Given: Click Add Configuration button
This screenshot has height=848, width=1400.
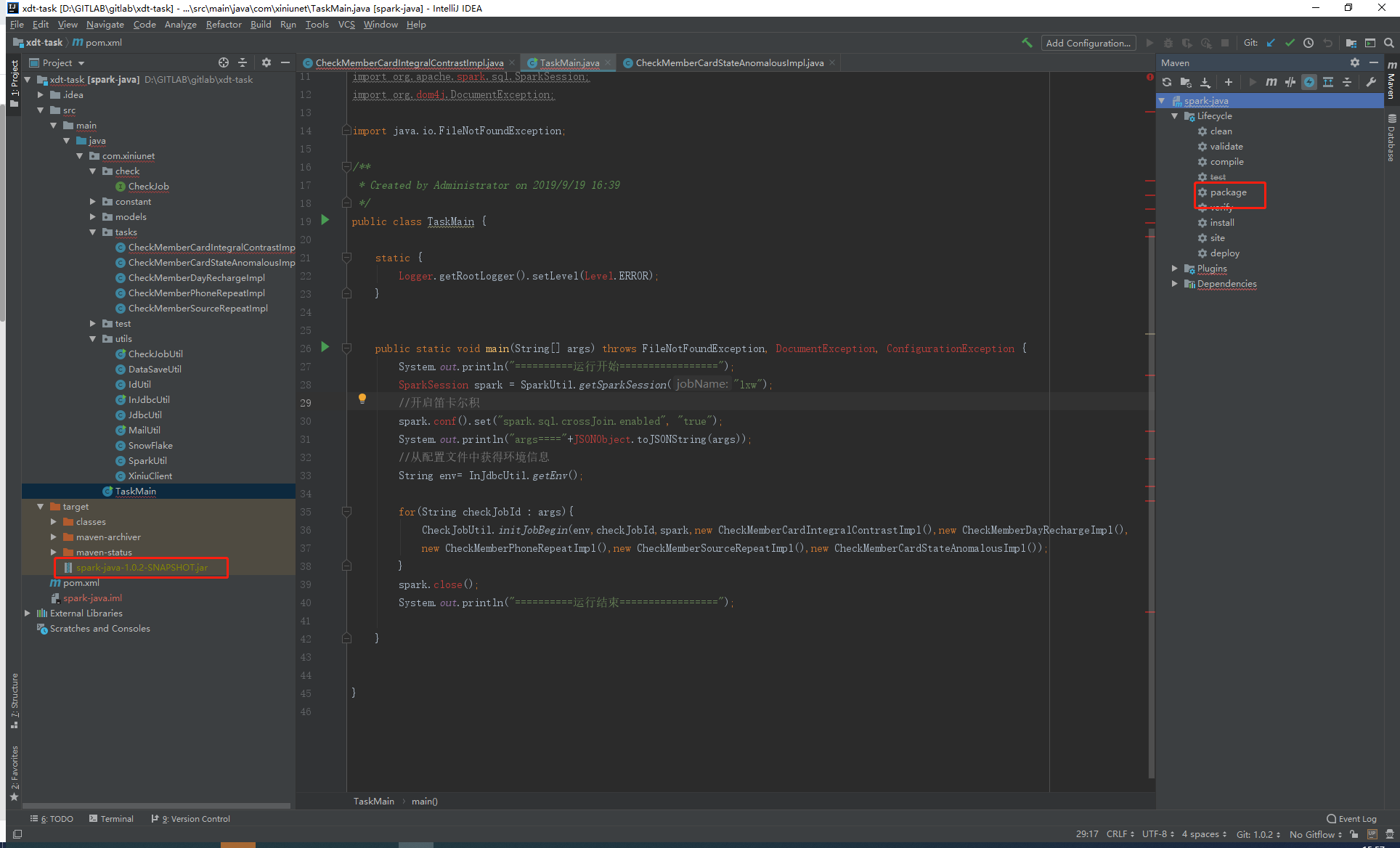Looking at the screenshot, I should (x=1088, y=43).
